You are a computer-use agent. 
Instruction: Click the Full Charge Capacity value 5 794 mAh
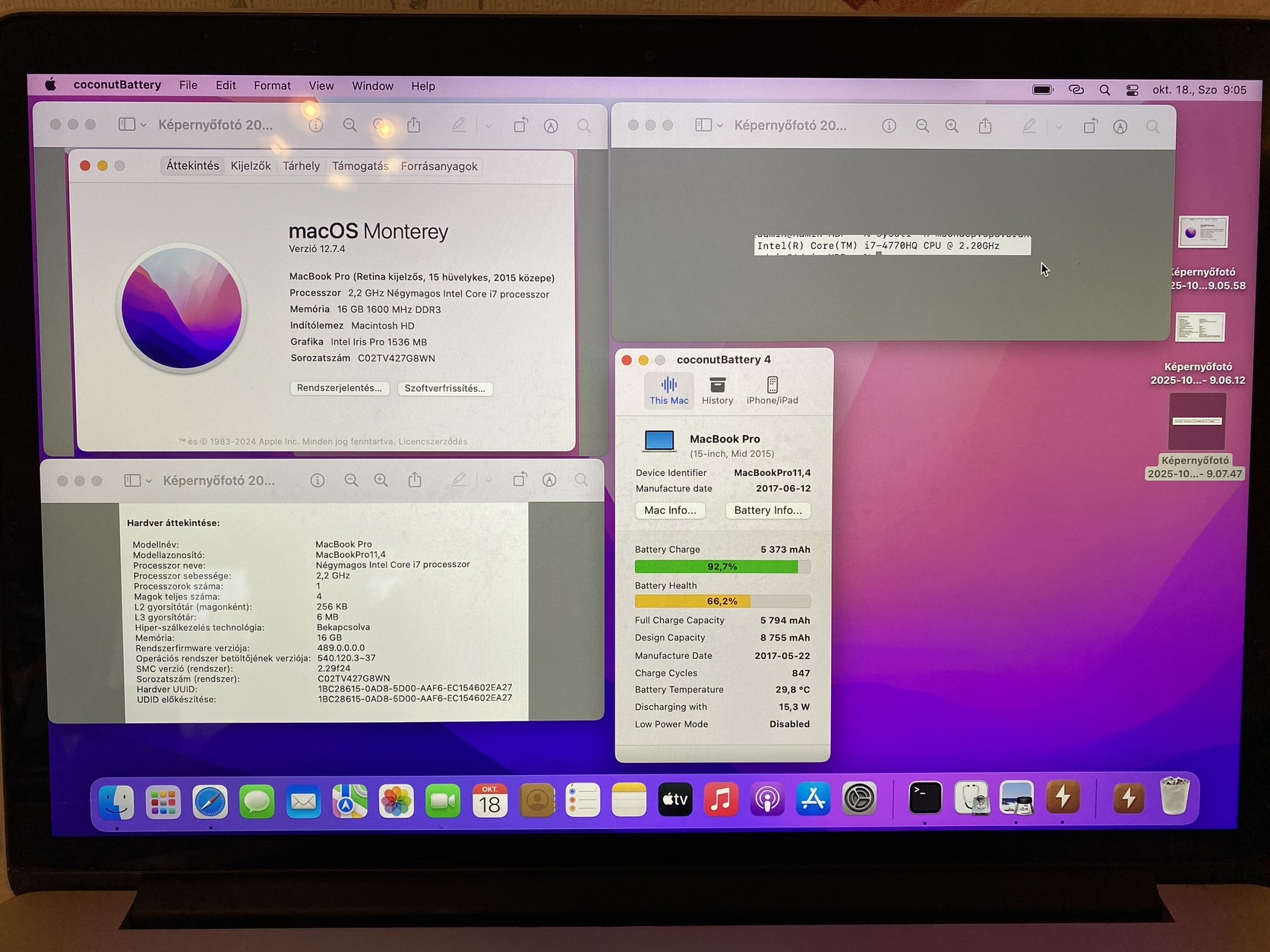tap(785, 620)
